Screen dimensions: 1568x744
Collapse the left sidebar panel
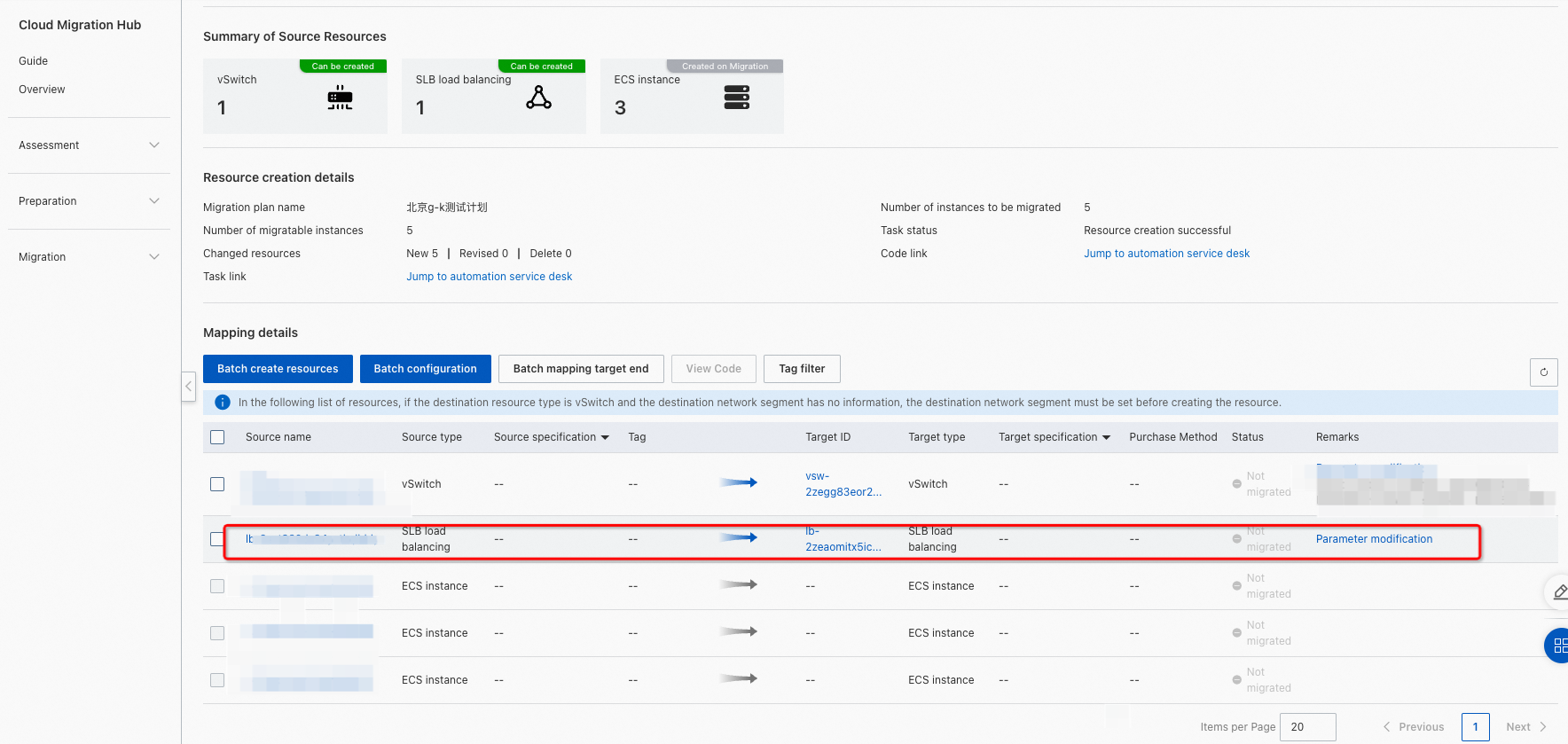188,386
